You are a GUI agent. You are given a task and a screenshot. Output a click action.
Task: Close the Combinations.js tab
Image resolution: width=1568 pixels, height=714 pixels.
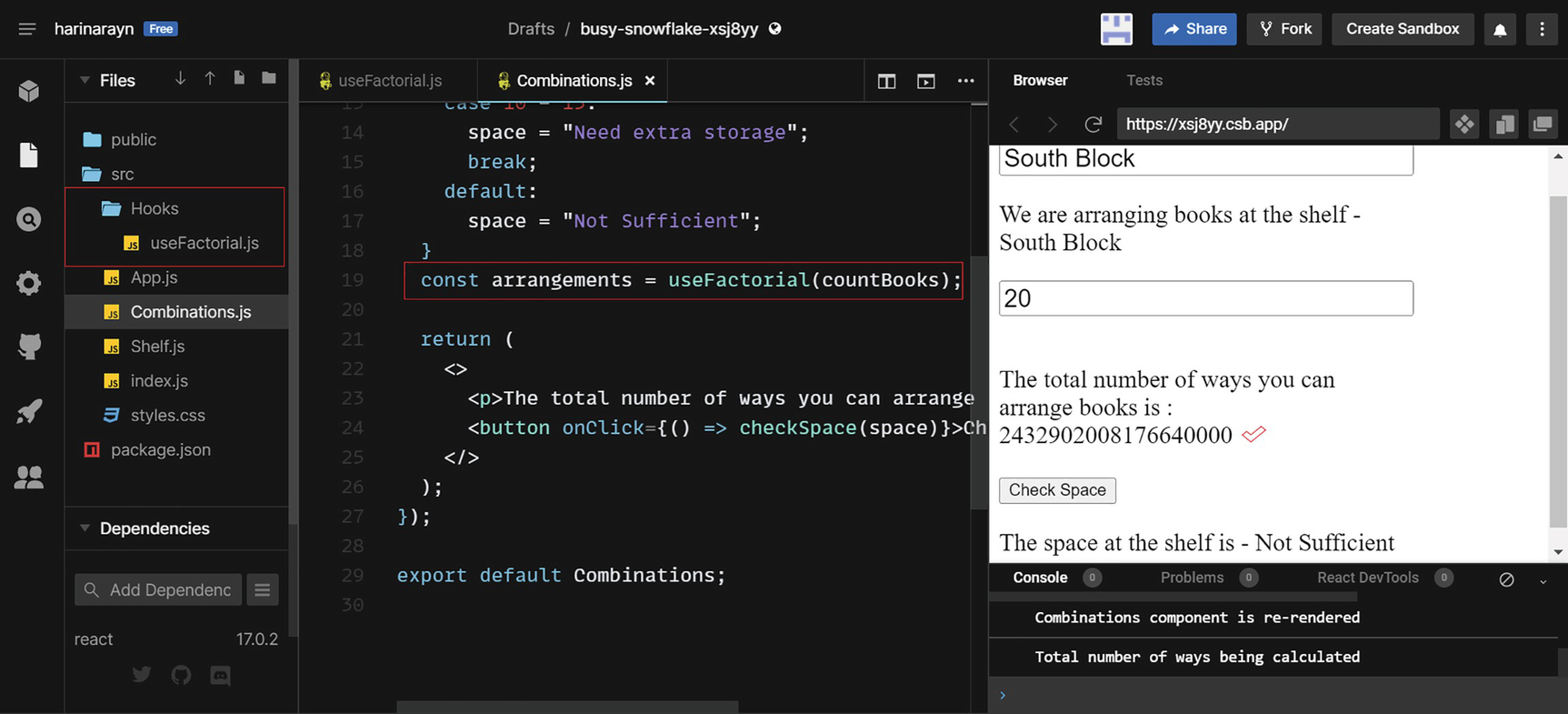pyautogui.click(x=650, y=81)
